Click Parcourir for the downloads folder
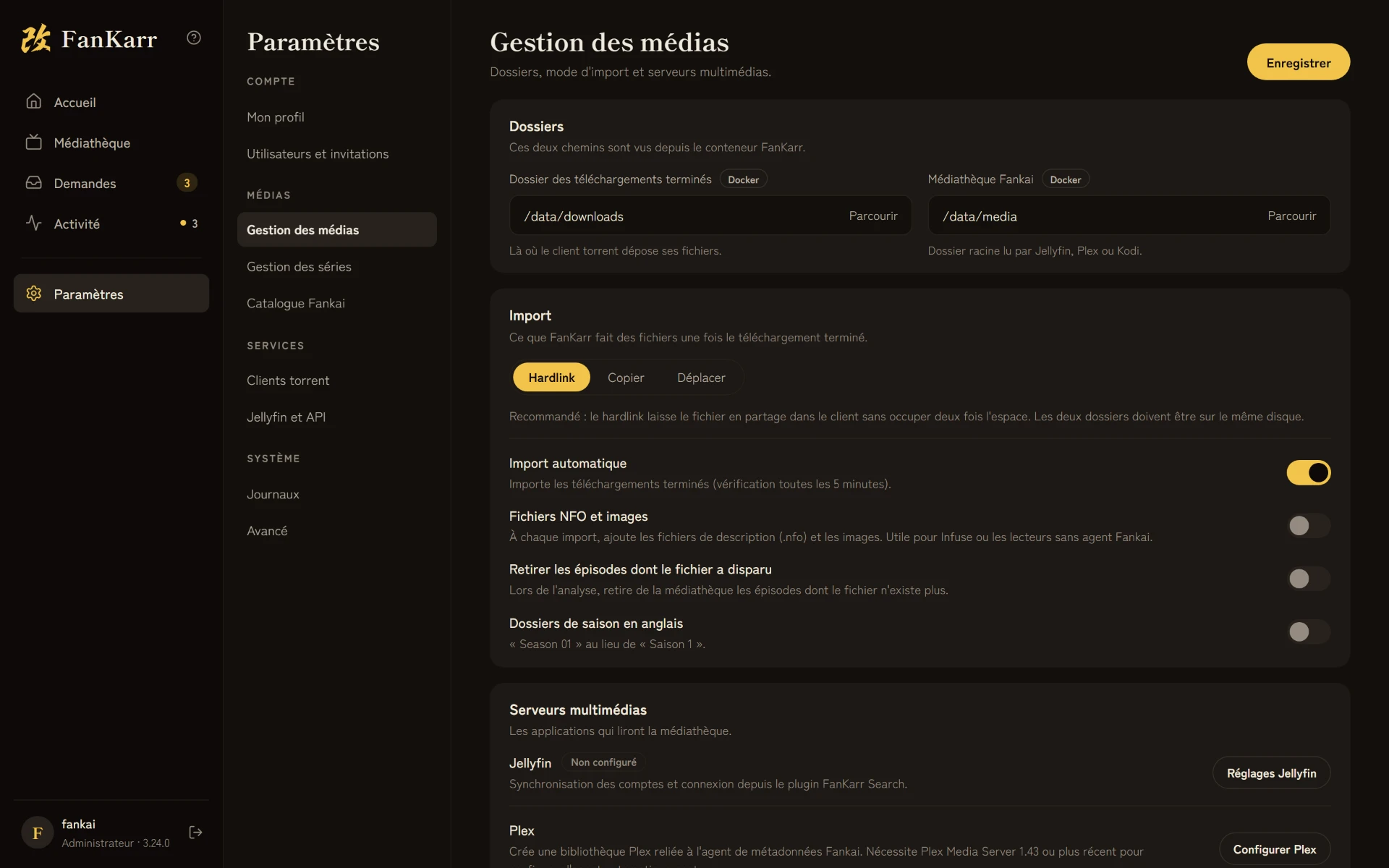 coord(873,216)
